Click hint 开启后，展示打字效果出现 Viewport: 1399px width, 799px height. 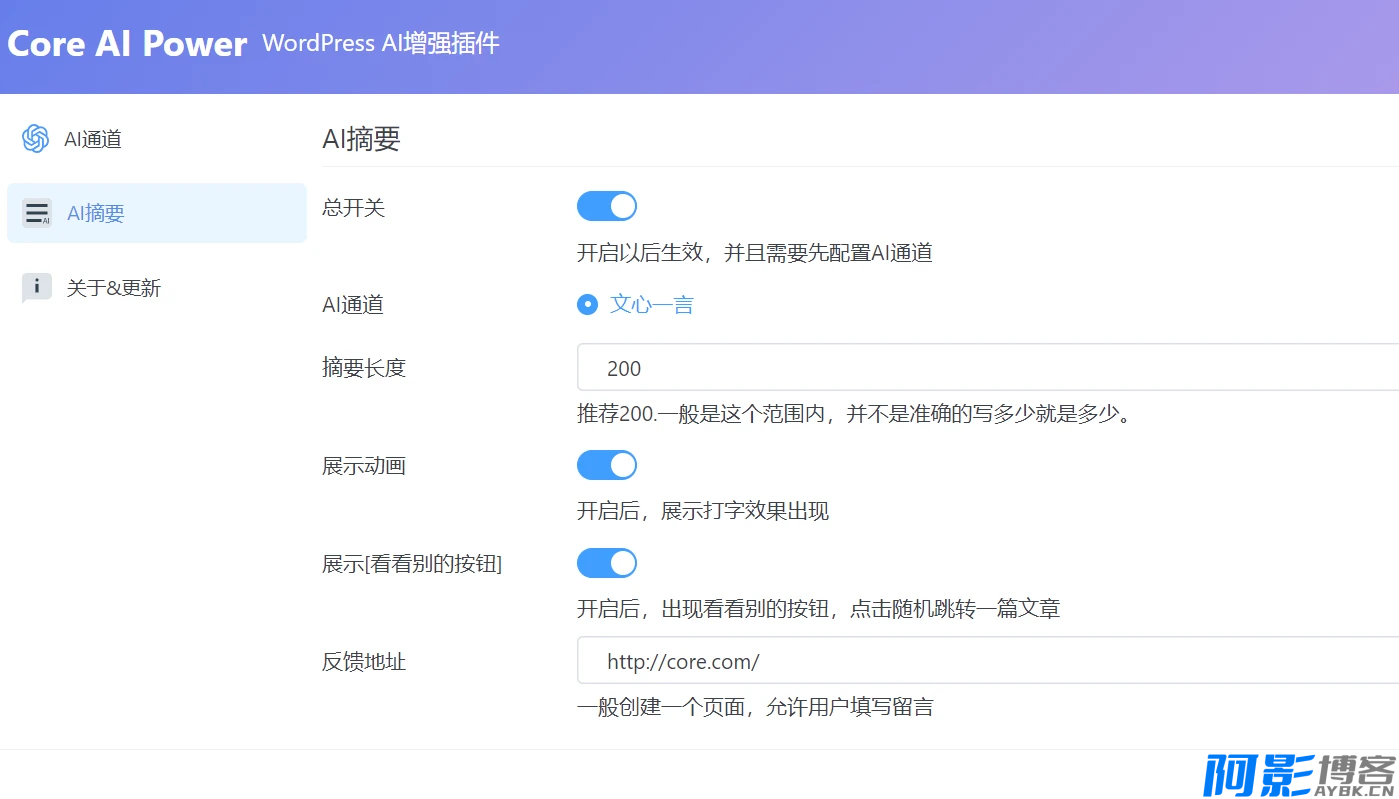point(703,512)
